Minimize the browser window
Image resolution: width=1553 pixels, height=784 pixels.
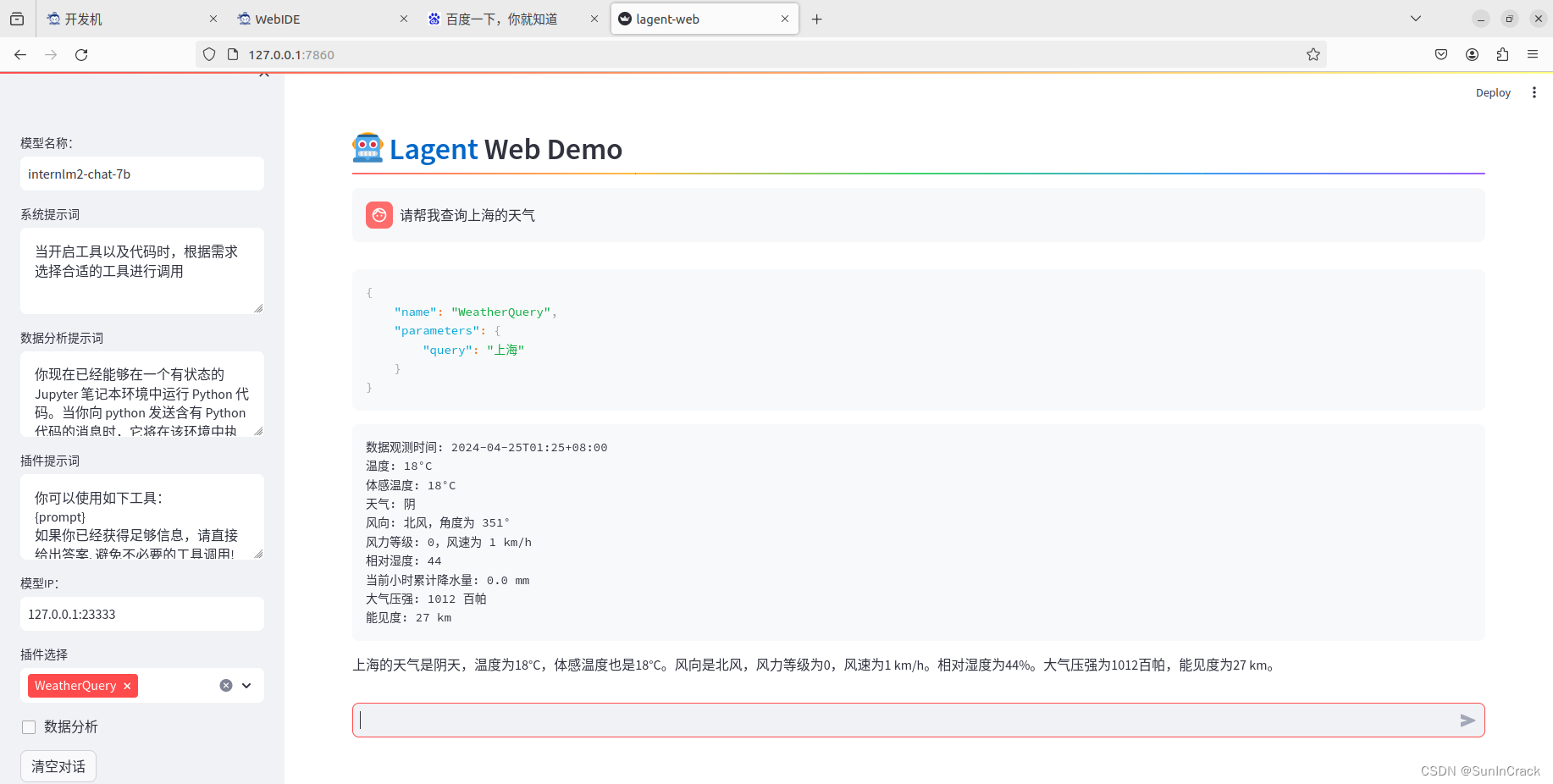click(1480, 19)
